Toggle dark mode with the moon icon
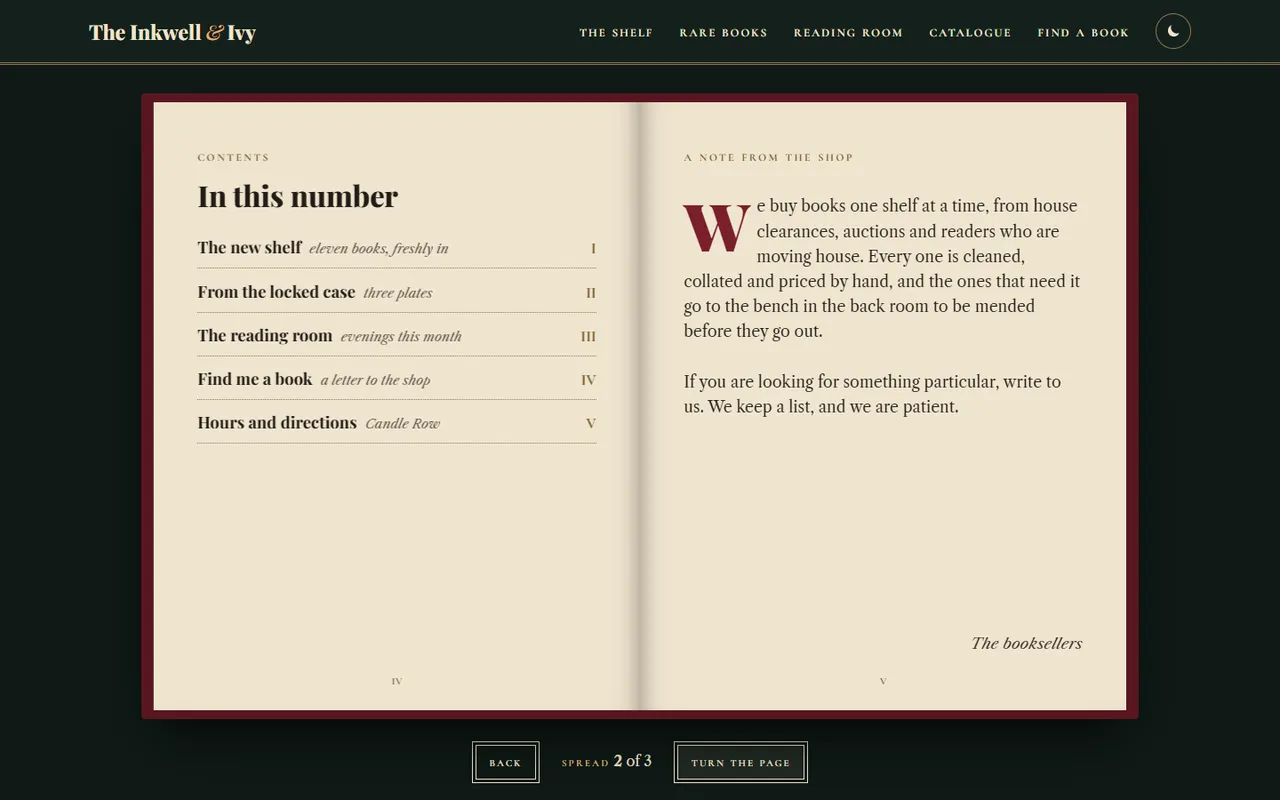This screenshot has height=800, width=1280. coord(1173,32)
